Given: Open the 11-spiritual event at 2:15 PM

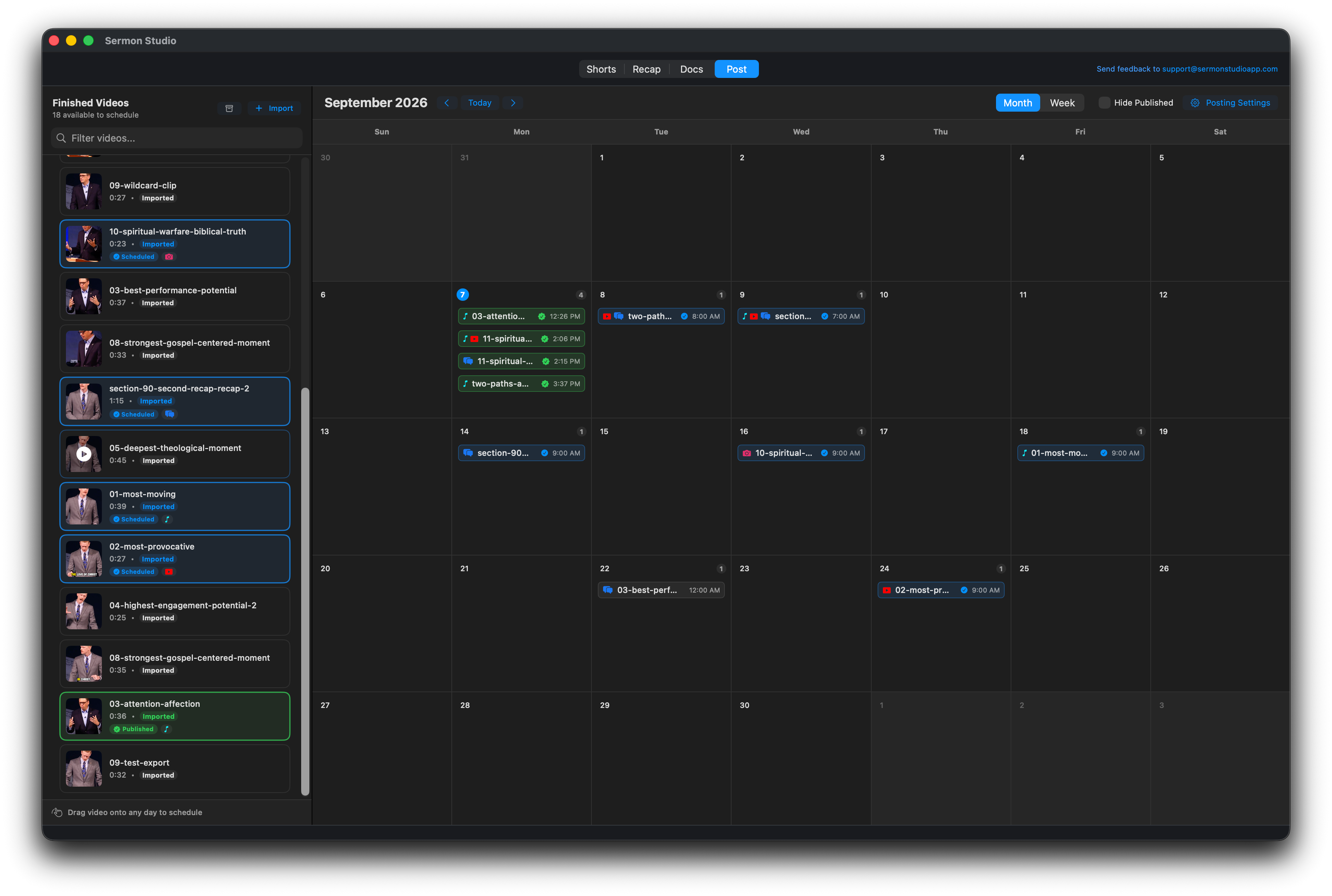Looking at the screenshot, I should pos(521,361).
